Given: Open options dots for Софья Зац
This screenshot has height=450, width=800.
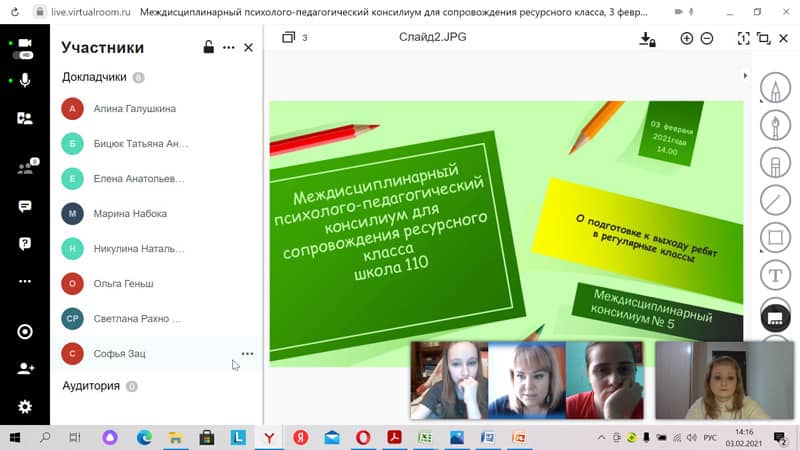Looking at the screenshot, I should pyautogui.click(x=247, y=354).
